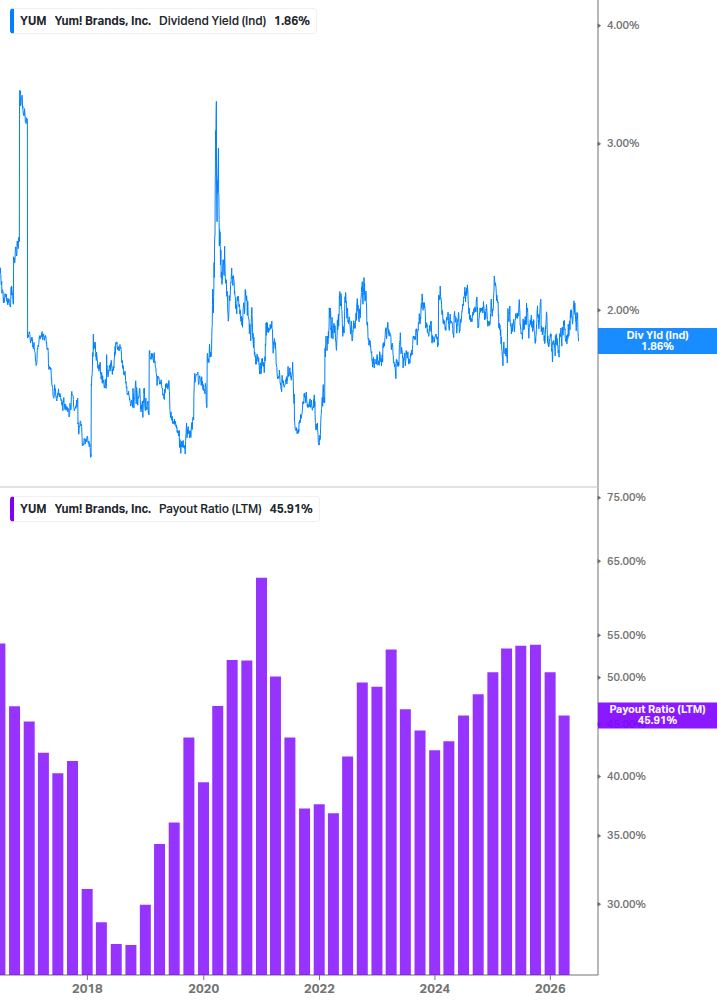Select the YUM Dividend Yield legend label
Image resolution: width=717 pixels, height=1005 pixels.
(165, 21)
